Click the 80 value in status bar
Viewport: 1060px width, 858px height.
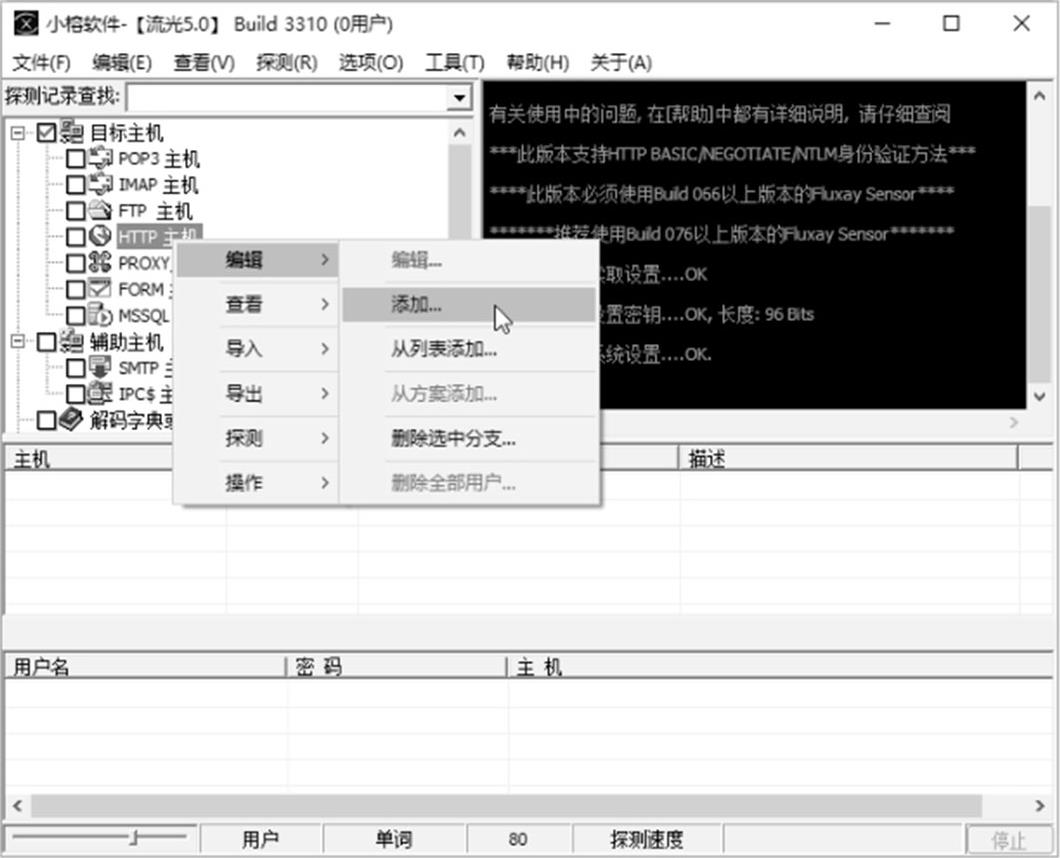click(518, 840)
